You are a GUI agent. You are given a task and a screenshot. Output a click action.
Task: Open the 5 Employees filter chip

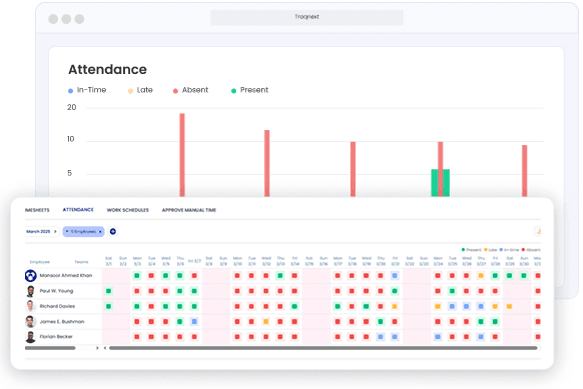(84, 231)
